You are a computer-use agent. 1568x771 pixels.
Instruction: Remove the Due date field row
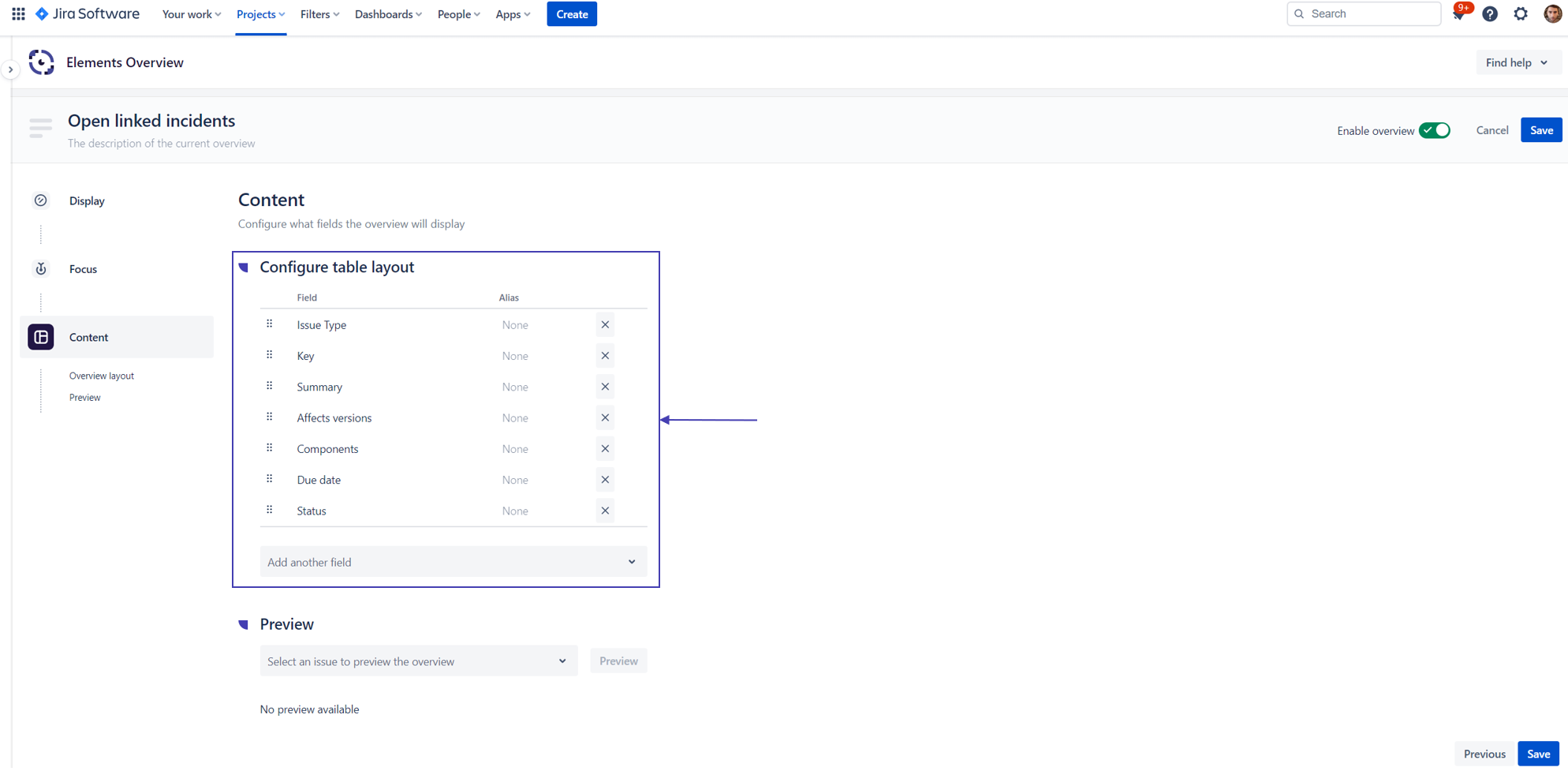pyautogui.click(x=605, y=480)
